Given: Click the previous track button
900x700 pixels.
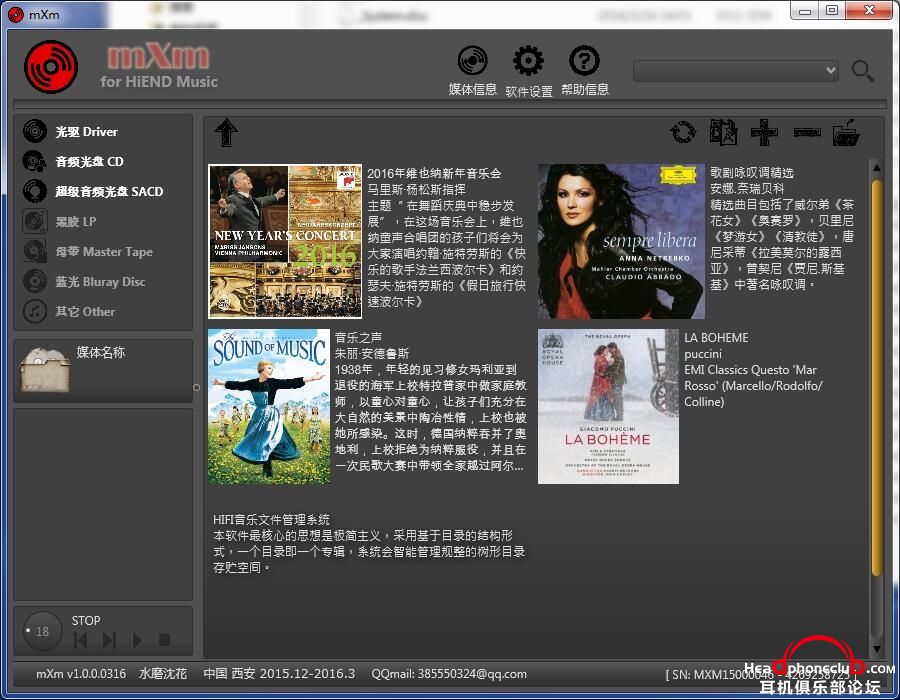Looking at the screenshot, I should pyautogui.click(x=81, y=640).
